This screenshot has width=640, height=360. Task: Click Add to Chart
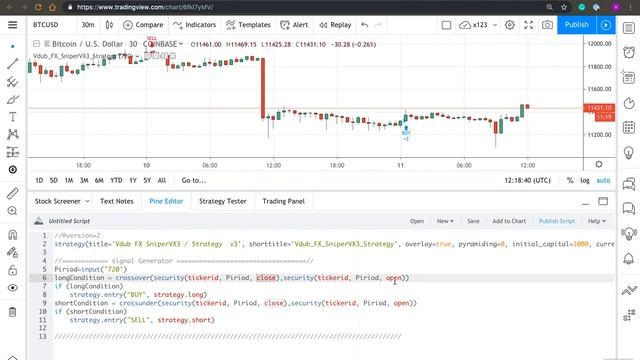click(509, 221)
